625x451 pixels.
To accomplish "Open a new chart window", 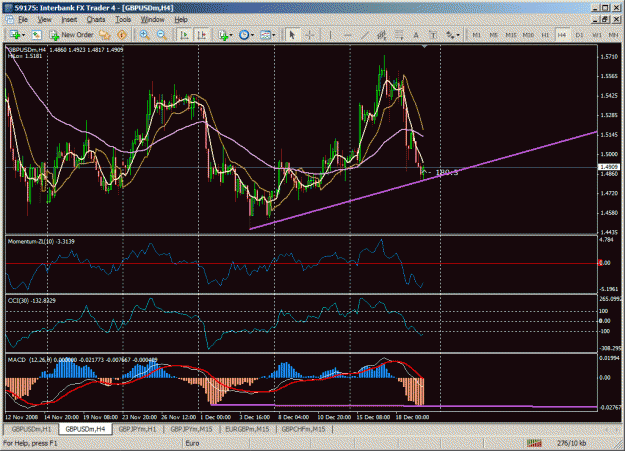I will click(15, 35).
